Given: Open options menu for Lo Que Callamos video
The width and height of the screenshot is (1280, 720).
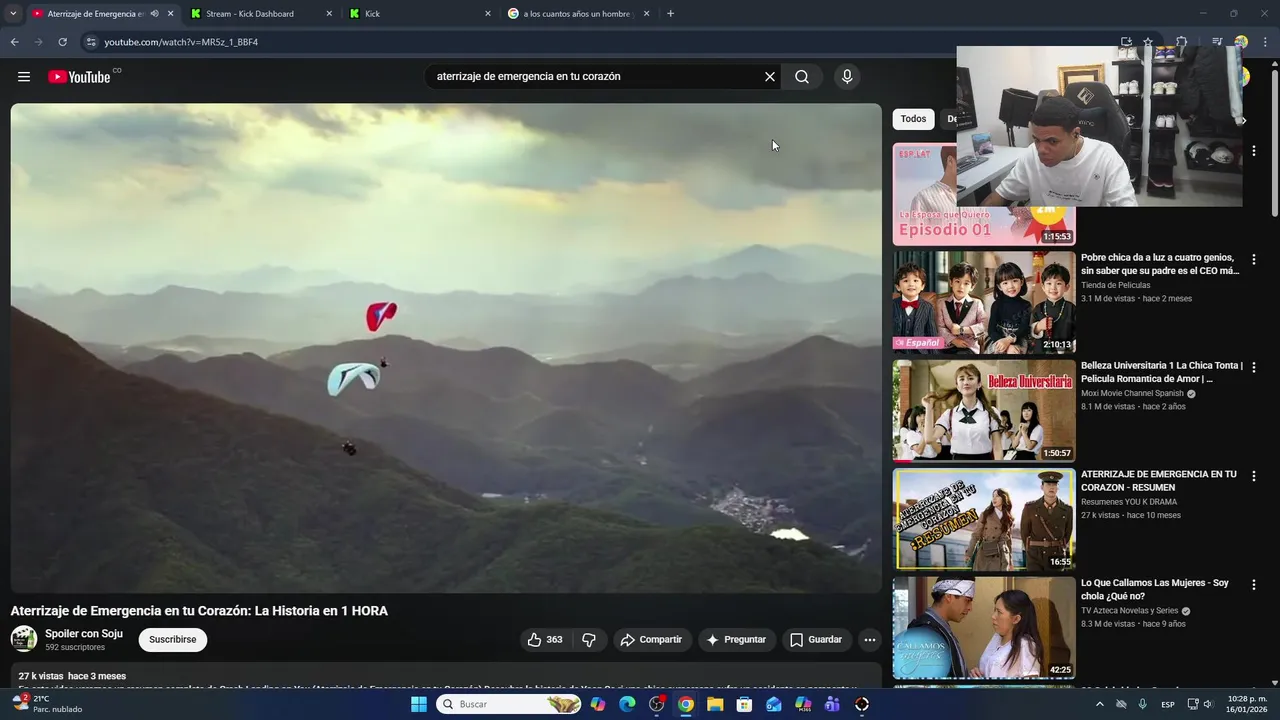Looking at the screenshot, I should (1254, 584).
